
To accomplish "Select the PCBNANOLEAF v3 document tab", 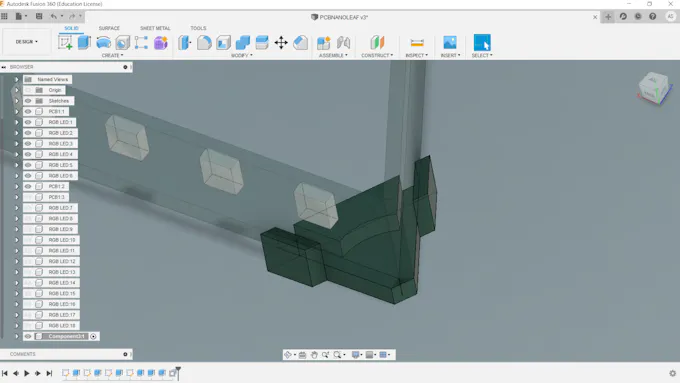I will (340, 17).
